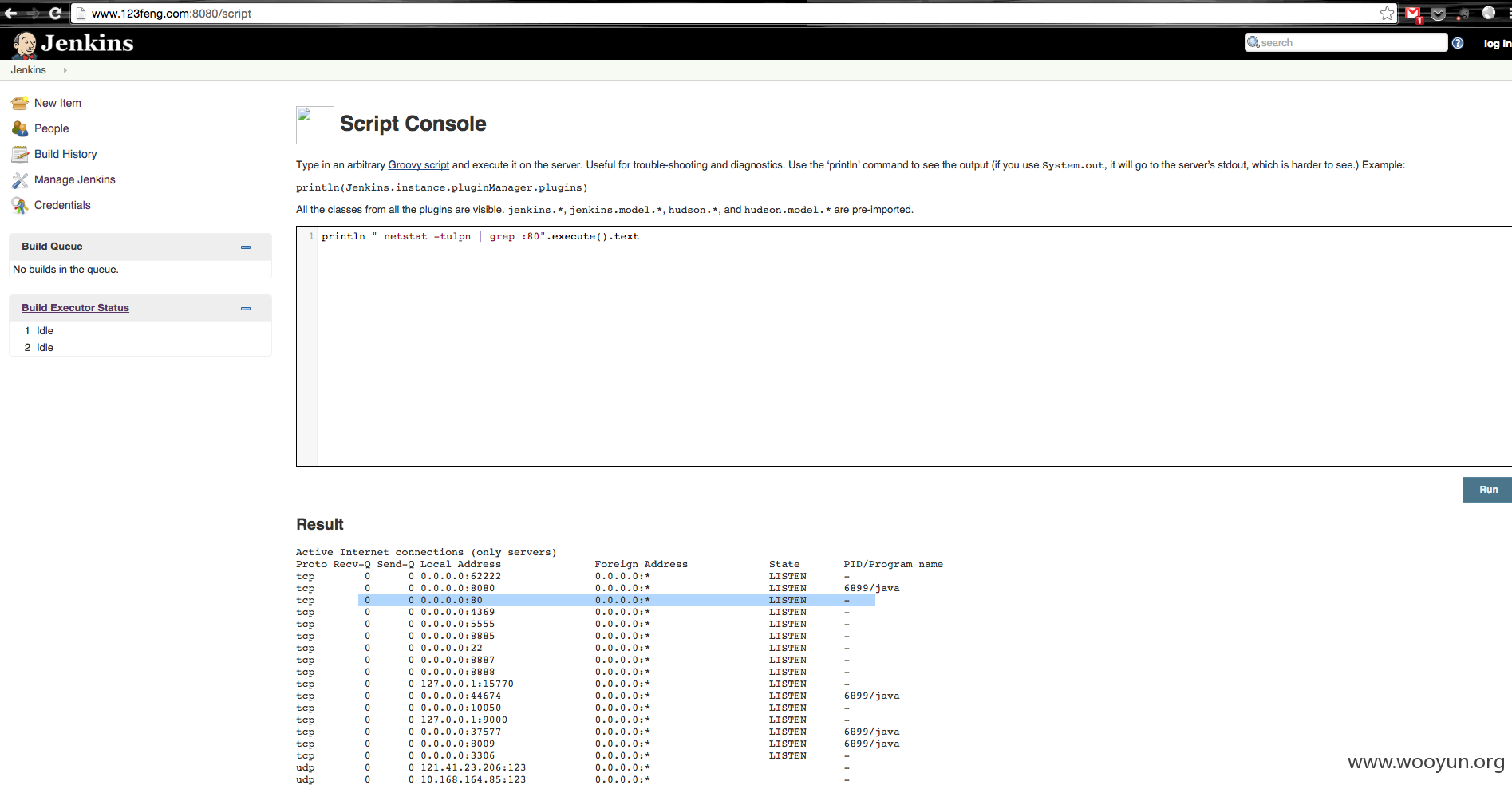Viewport: 1512px width, 785px height.
Task: Click the browser forward arrow
Action: [34, 13]
